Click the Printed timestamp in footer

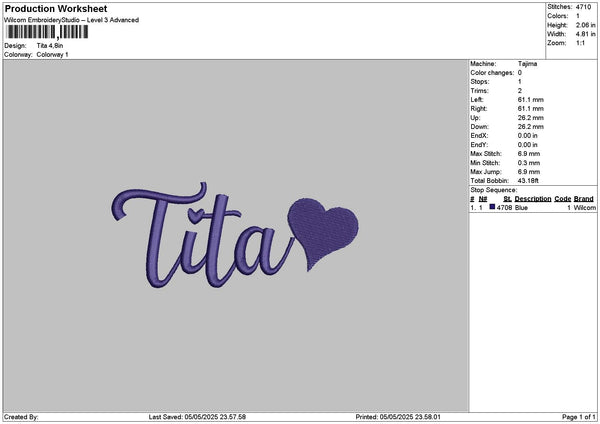[x=398, y=417]
